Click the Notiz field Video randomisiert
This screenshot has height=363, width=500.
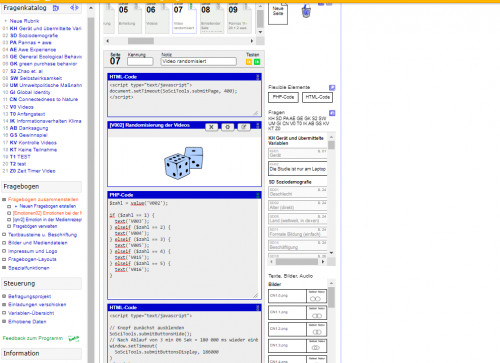(x=199, y=61)
